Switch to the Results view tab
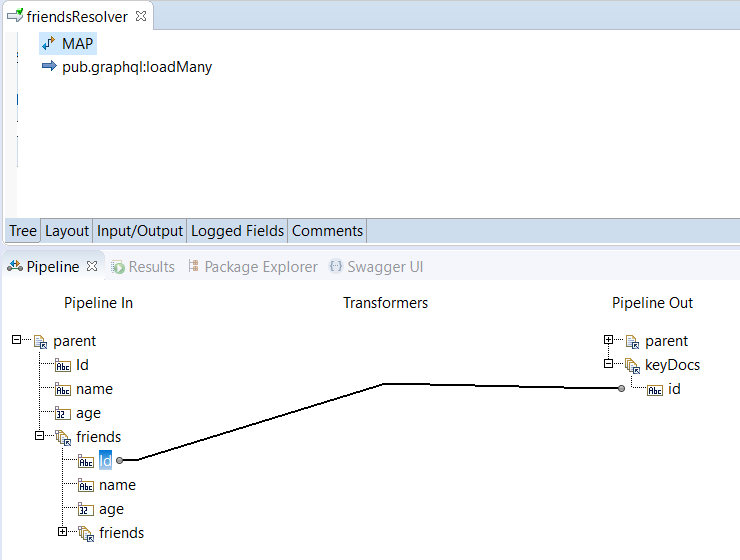The width and height of the screenshot is (740, 560). 143,267
